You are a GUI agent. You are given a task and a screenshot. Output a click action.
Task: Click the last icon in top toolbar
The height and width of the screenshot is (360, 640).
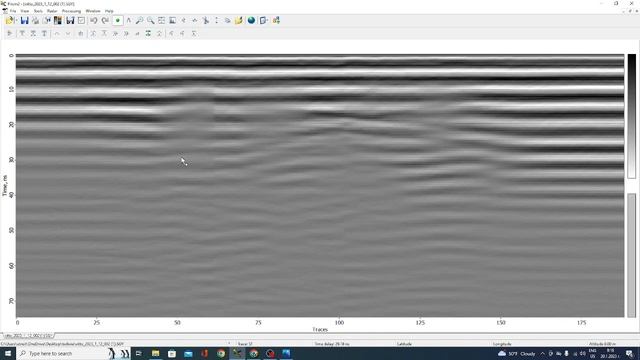[x=276, y=20]
